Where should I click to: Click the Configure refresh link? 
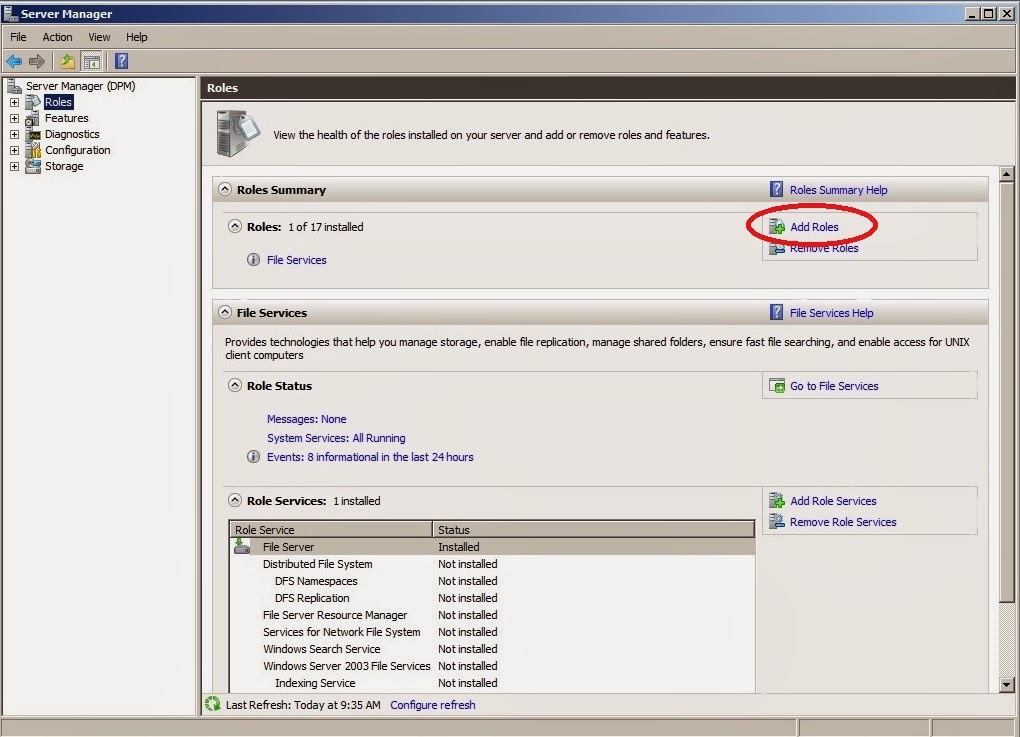point(433,705)
